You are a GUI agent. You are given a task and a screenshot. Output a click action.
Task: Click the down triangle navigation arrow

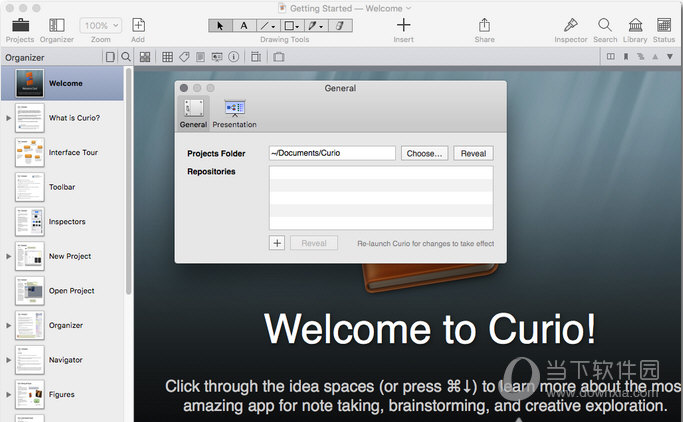pos(670,57)
